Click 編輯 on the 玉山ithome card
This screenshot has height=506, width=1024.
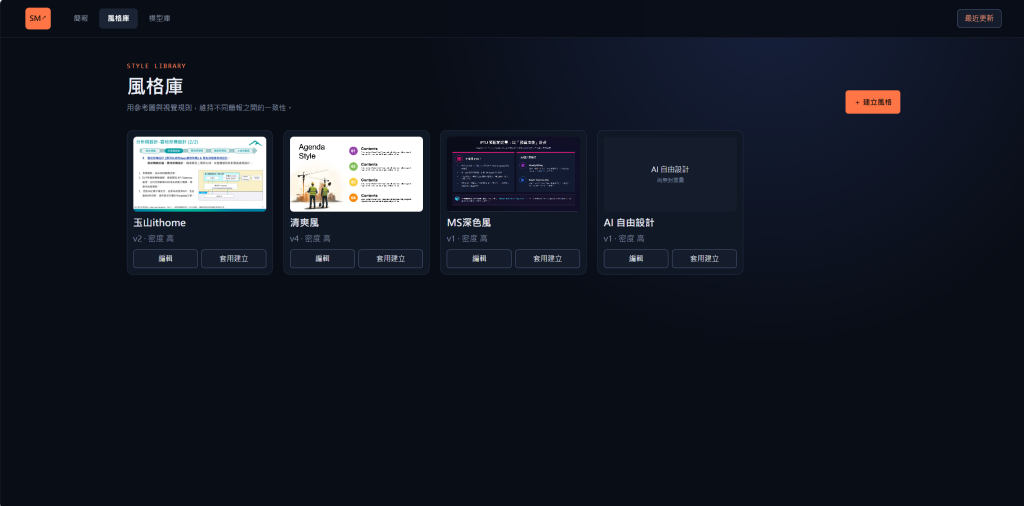165,259
